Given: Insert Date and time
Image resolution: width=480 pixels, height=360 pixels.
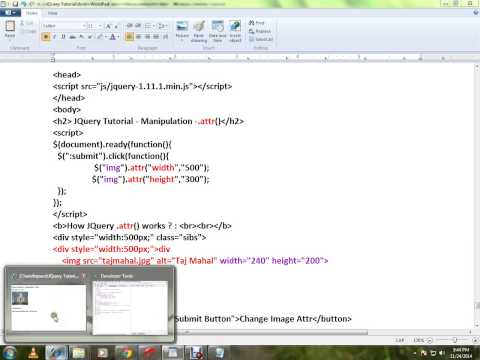Looking at the screenshot, I should pyautogui.click(x=217, y=31).
